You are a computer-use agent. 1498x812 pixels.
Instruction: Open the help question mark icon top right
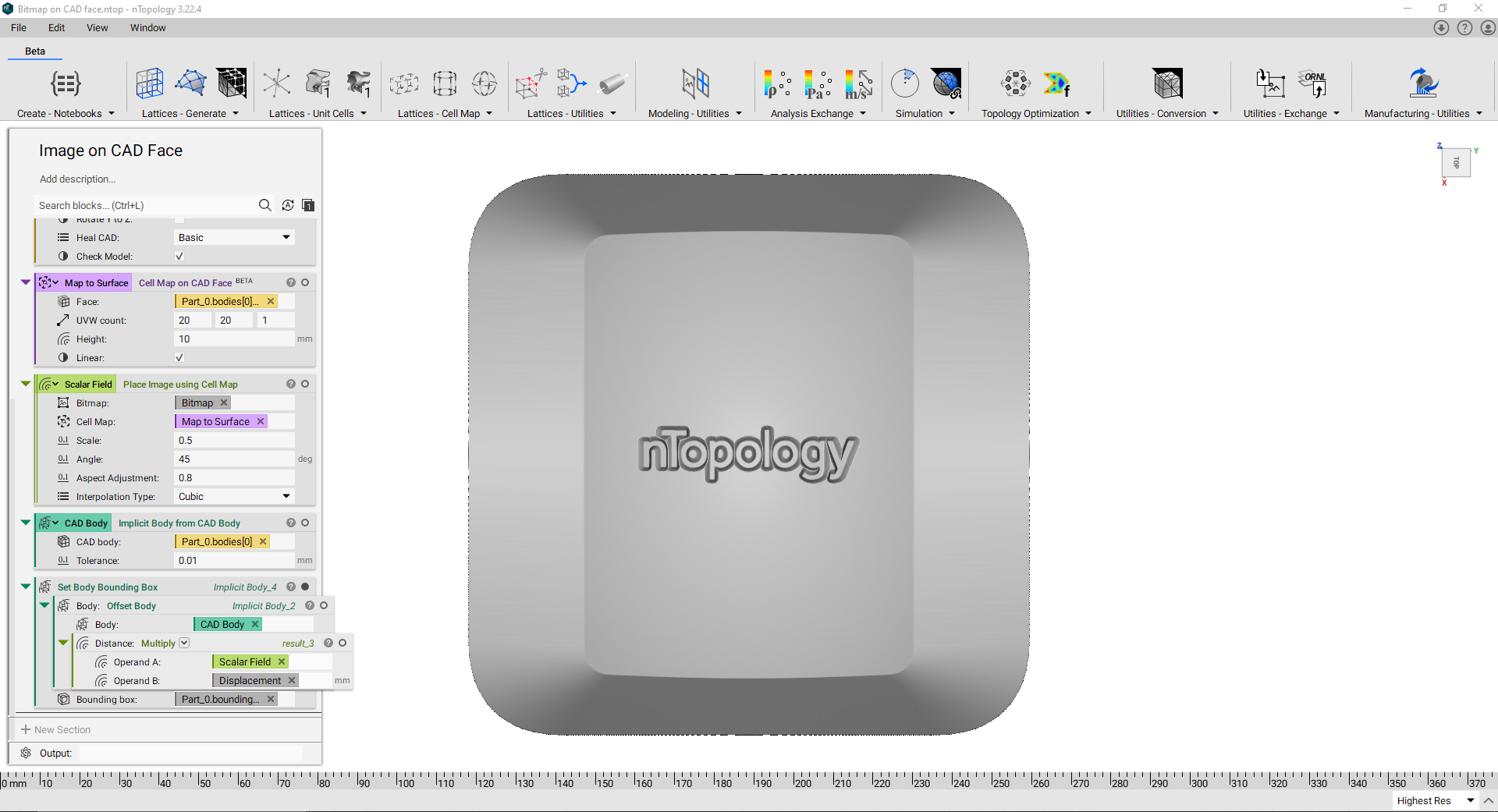1464,28
